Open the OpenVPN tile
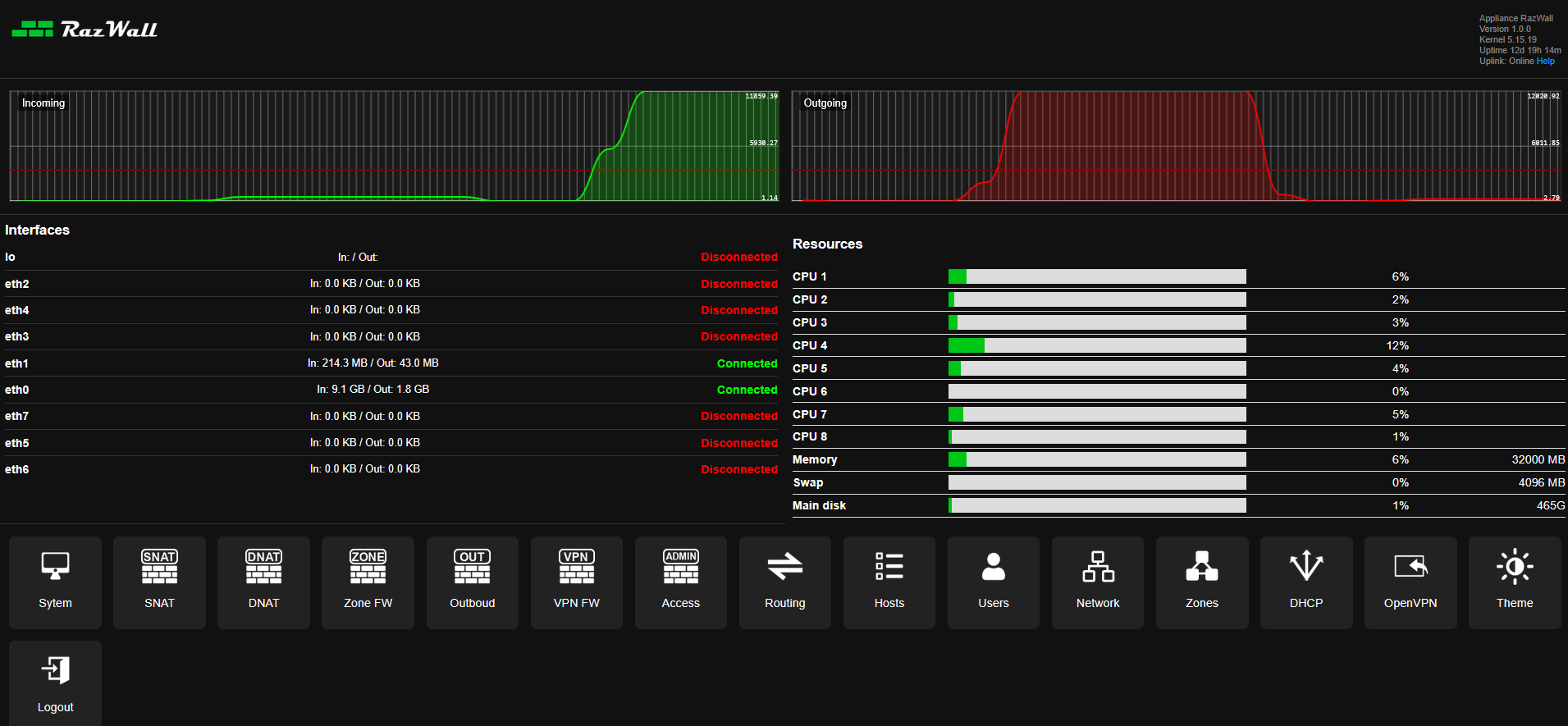1568x726 pixels. tap(1410, 582)
